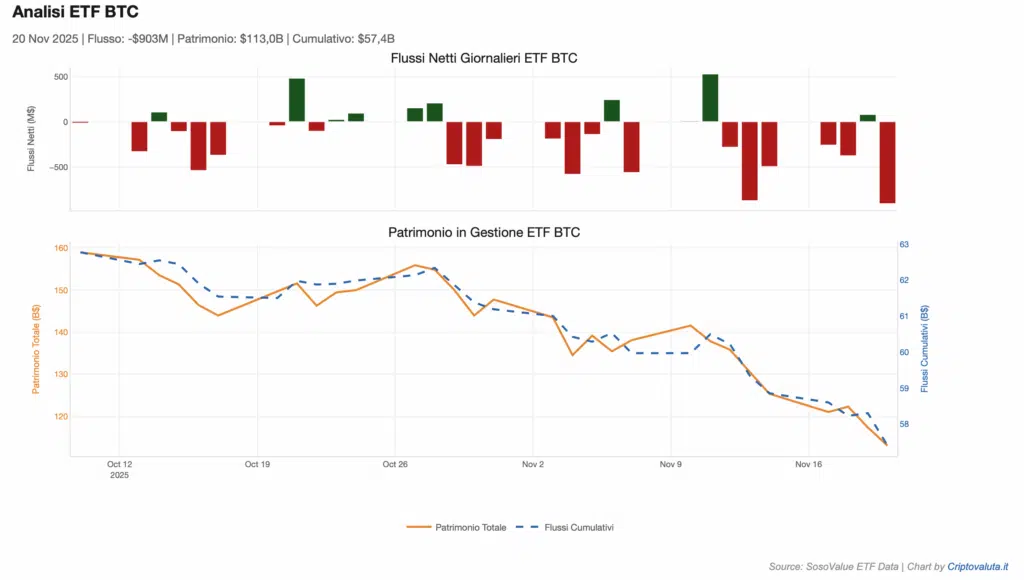This screenshot has height=580, width=1024.
Task: Click the Patrimonio Totale (B$) axis label
Action: coord(36,349)
